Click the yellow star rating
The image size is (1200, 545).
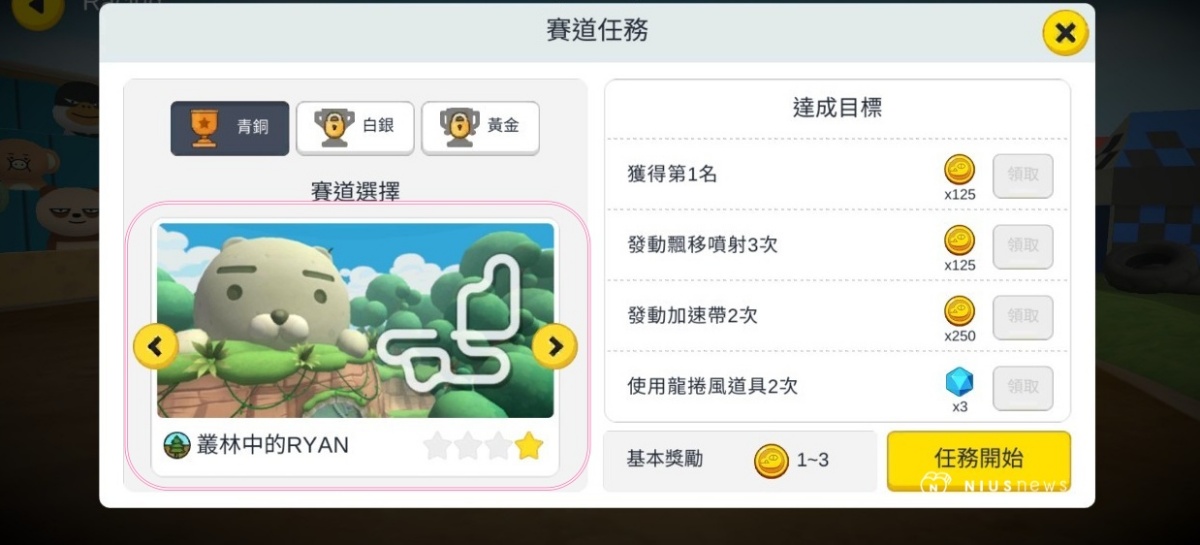[529, 446]
